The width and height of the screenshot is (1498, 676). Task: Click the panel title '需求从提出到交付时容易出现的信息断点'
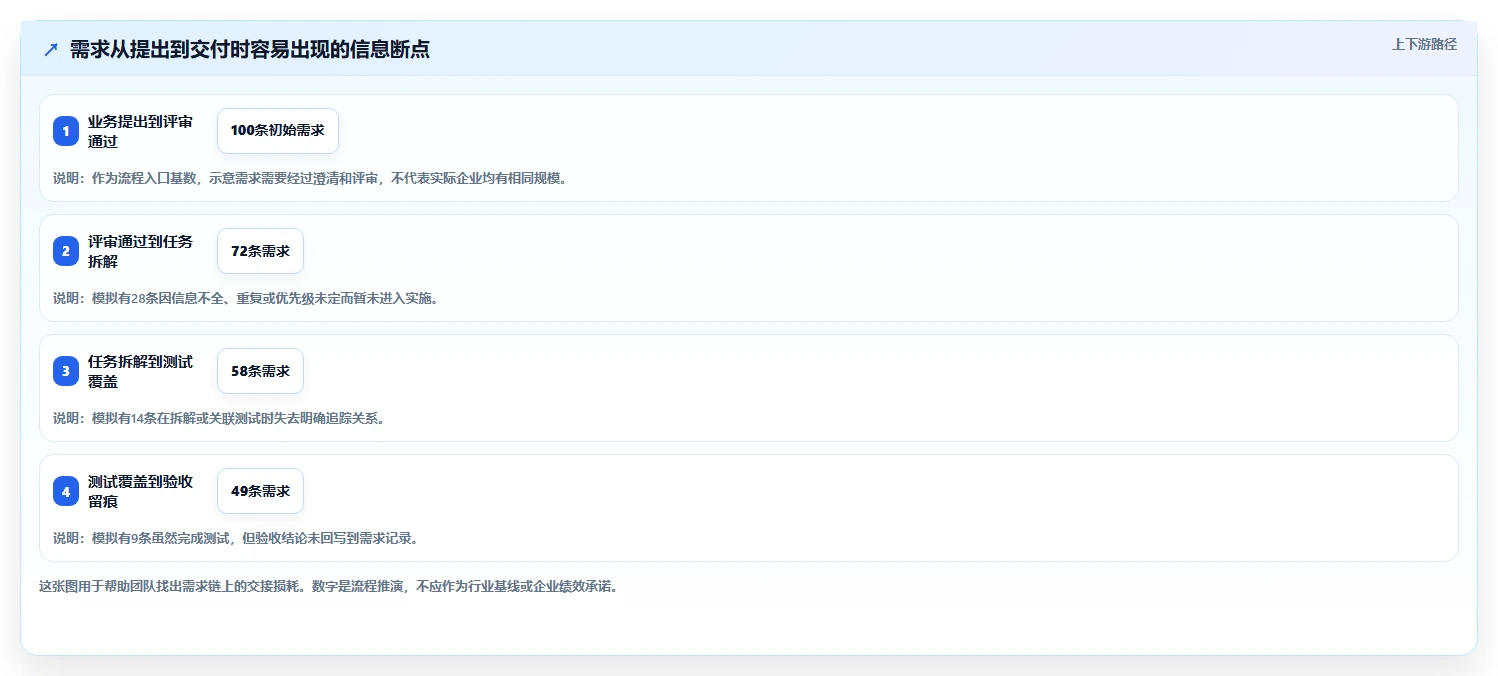pyautogui.click(x=250, y=49)
